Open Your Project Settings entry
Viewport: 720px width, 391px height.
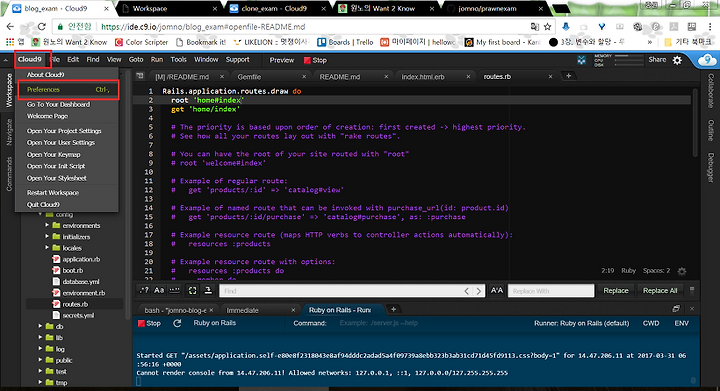point(64,131)
